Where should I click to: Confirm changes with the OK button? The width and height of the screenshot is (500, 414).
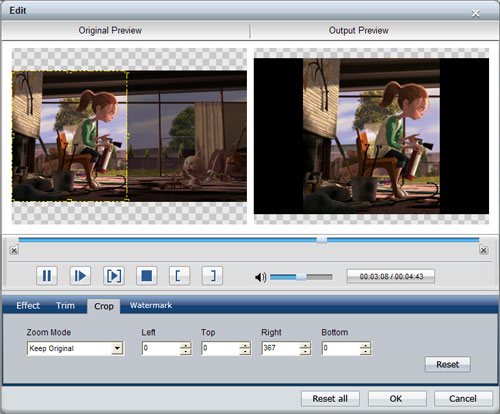click(397, 399)
